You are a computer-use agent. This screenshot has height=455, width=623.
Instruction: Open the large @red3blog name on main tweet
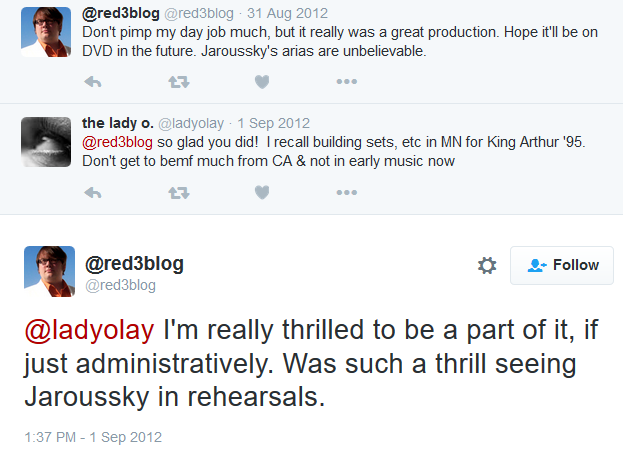(134, 263)
